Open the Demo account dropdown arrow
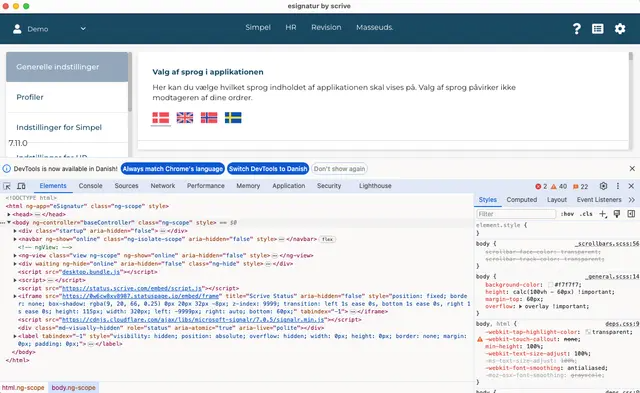The width and height of the screenshot is (640, 393). 83,29
